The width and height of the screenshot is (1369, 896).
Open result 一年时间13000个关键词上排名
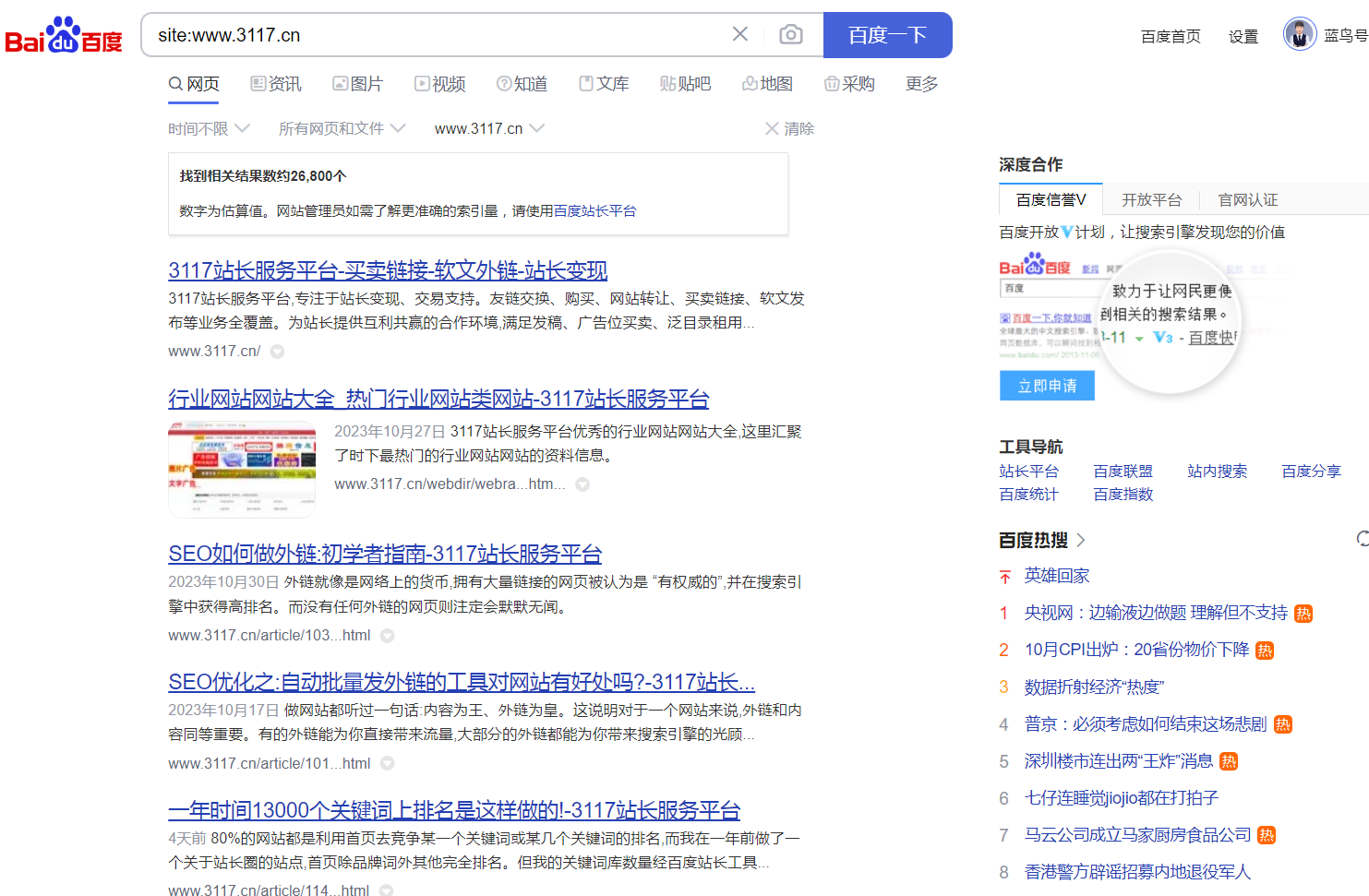coord(454,810)
